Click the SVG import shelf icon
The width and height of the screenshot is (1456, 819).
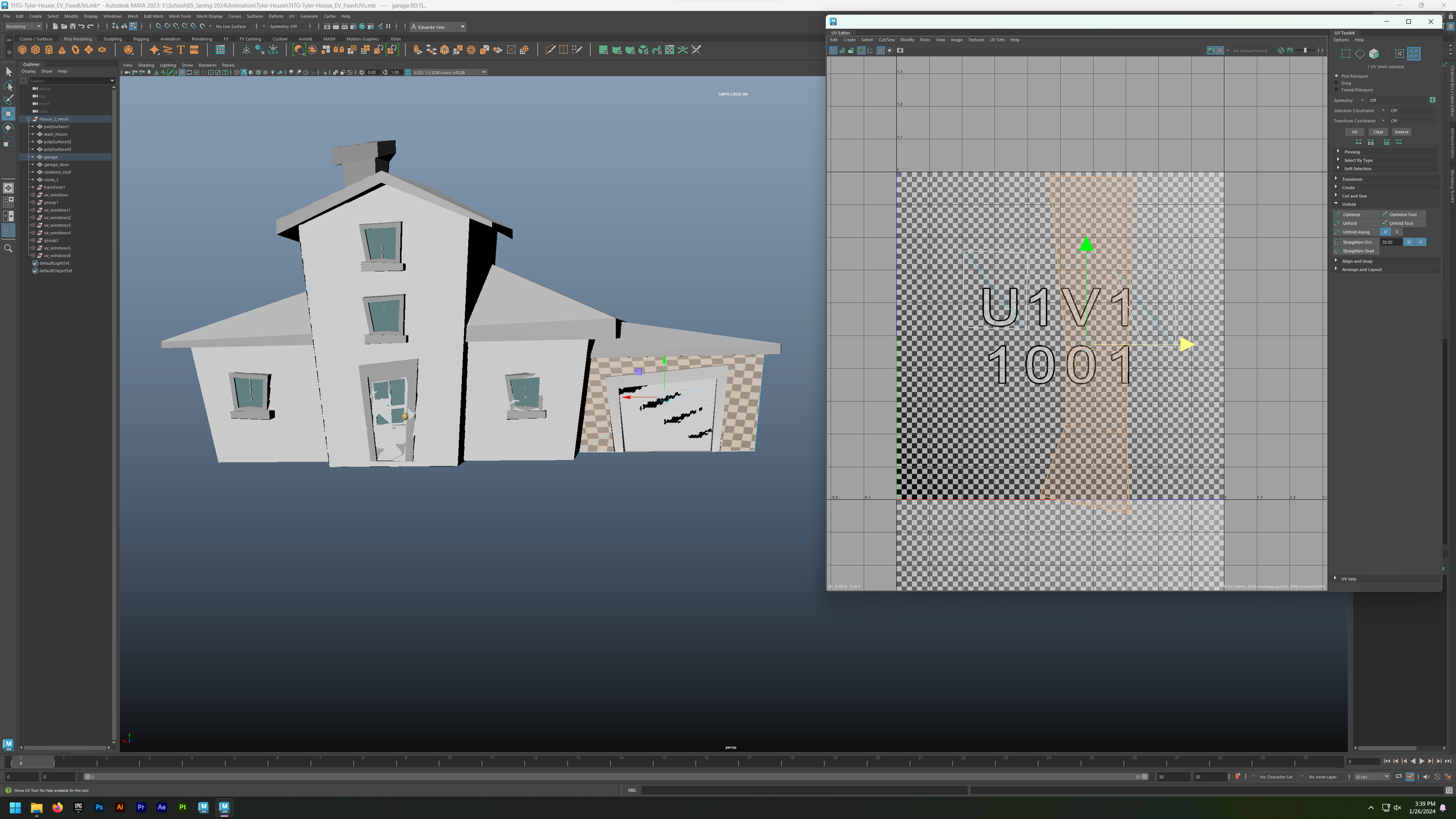click(x=194, y=50)
